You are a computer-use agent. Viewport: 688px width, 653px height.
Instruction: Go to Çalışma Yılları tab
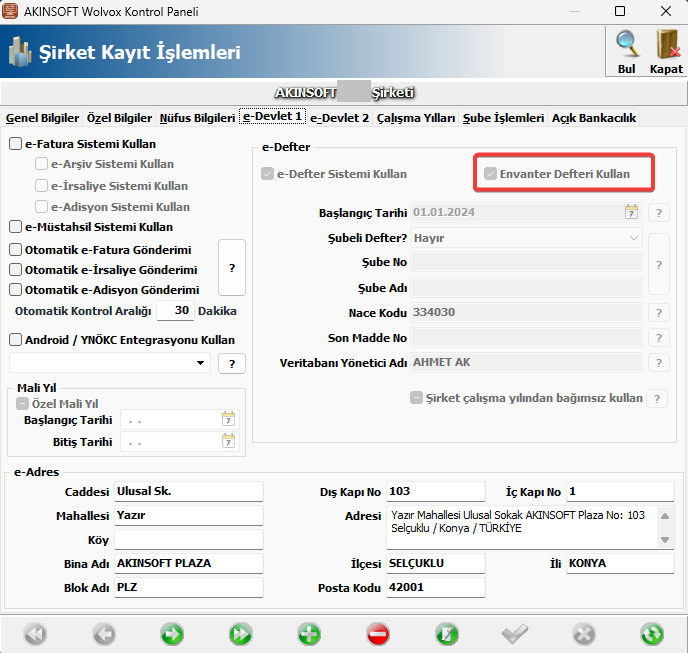click(x=416, y=118)
